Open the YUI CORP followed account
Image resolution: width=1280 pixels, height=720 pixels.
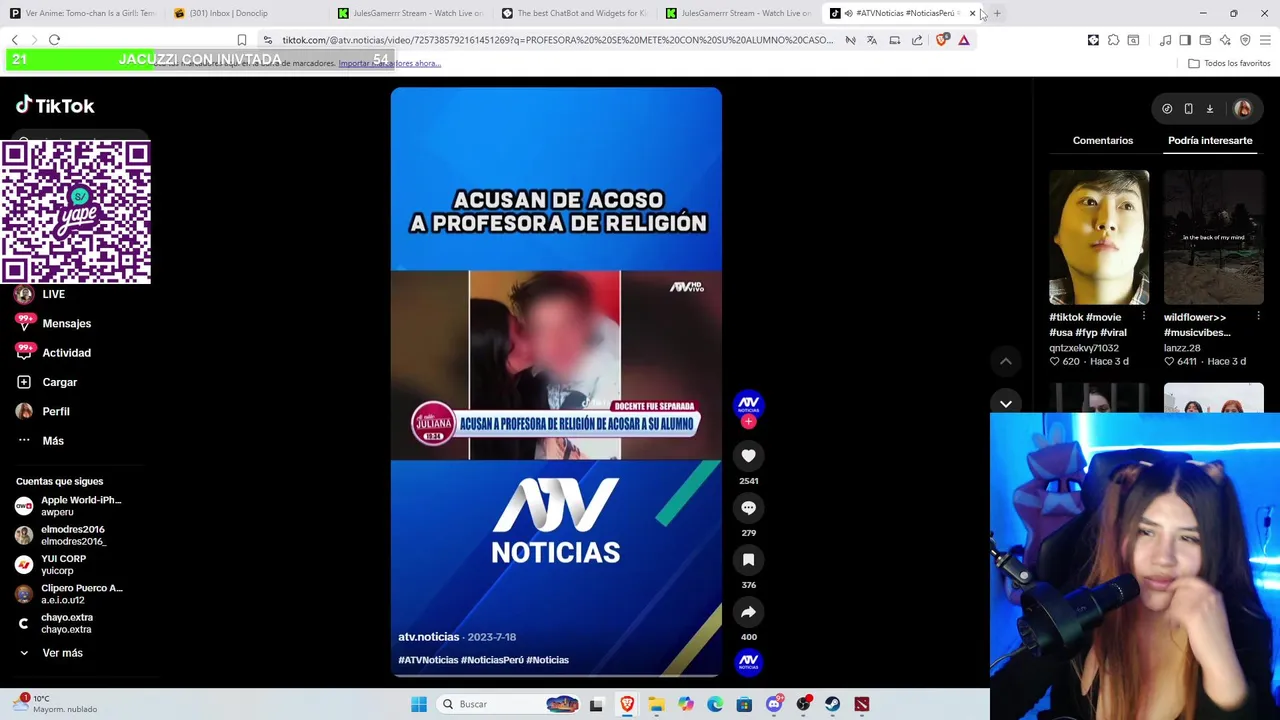pyautogui.click(x=52, y=564)
